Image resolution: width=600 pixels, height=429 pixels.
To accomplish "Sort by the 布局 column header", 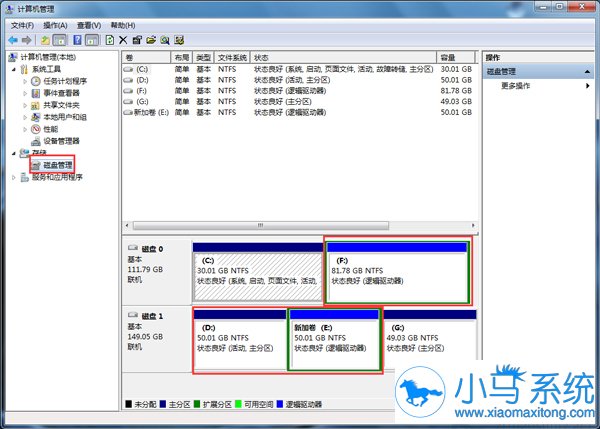I will pyautogui.click(x=182, y=58).
